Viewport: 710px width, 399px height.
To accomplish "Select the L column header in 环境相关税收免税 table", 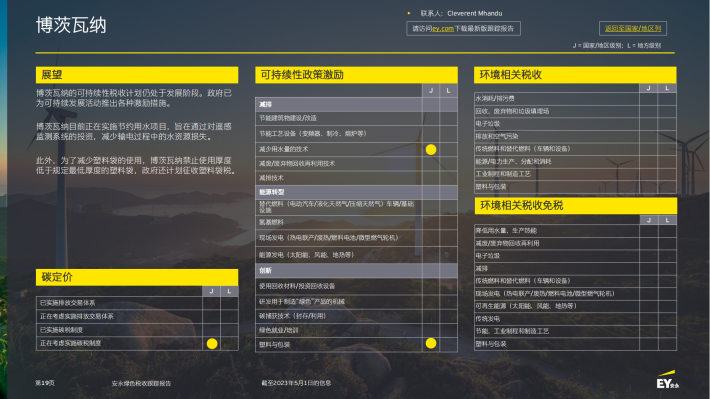I will (x=667, y=220).
